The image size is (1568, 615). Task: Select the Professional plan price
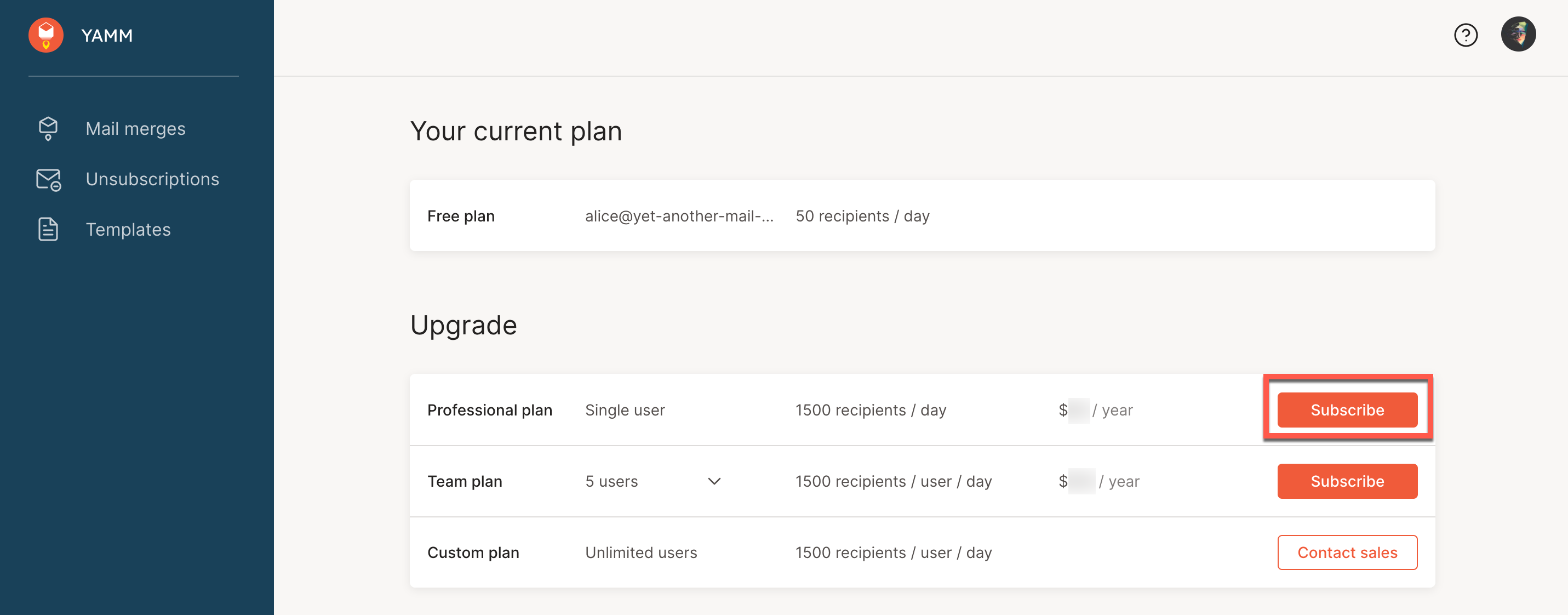pyautogui.click(x=1096, y=410)
